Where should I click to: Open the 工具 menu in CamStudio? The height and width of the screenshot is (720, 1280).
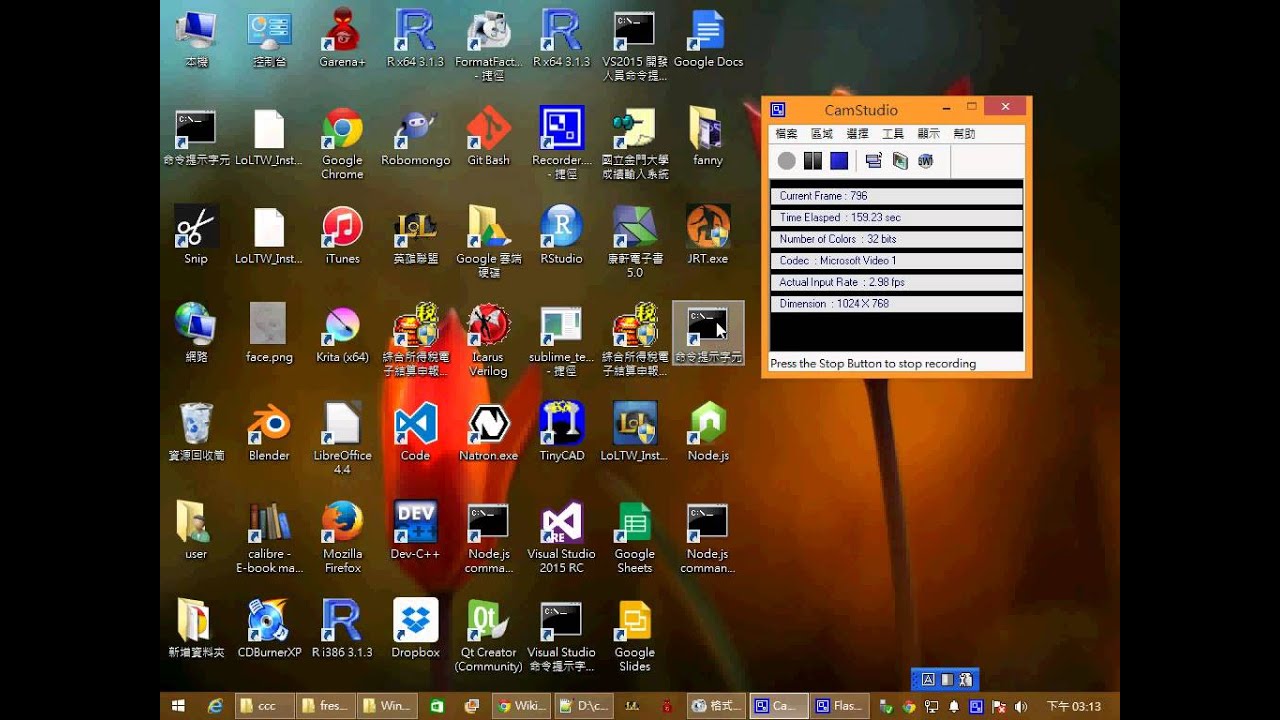tap(892, 133)
